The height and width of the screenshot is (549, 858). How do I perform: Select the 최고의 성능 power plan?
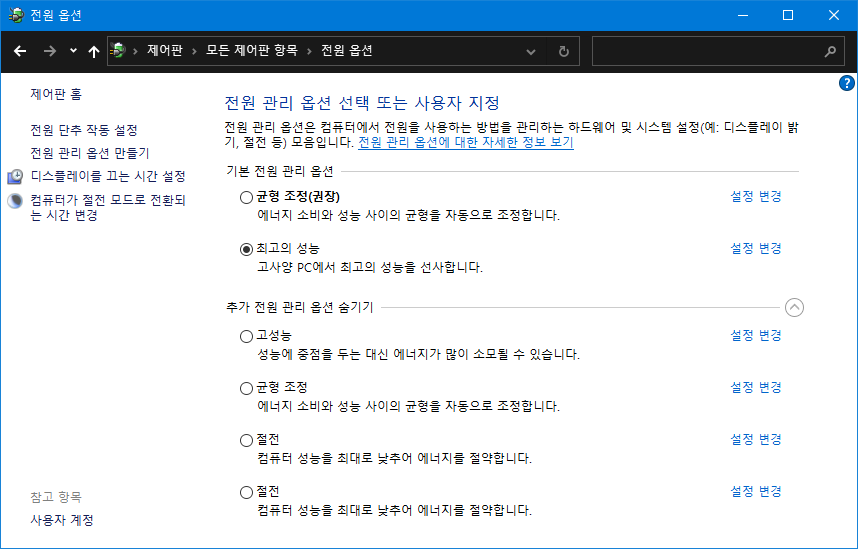247,249
